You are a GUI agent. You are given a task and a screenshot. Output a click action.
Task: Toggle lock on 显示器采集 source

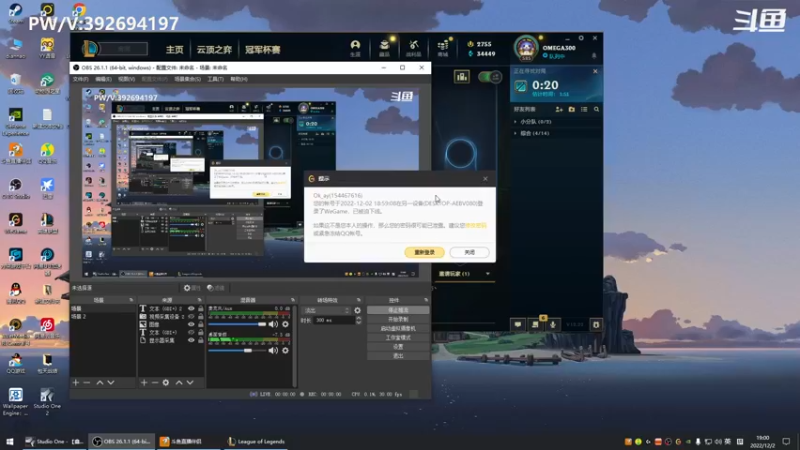coord(201,340)
